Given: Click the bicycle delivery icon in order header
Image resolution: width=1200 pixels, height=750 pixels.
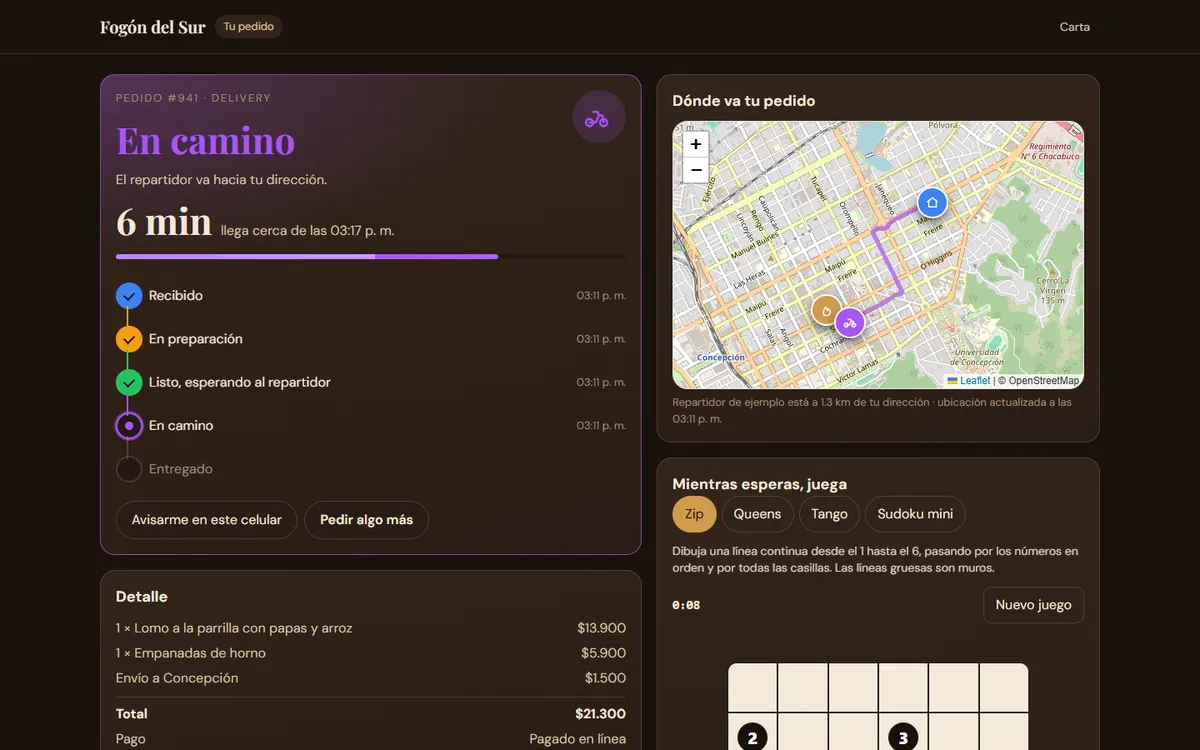Looking at the screenshot, I should coord(598,118).
